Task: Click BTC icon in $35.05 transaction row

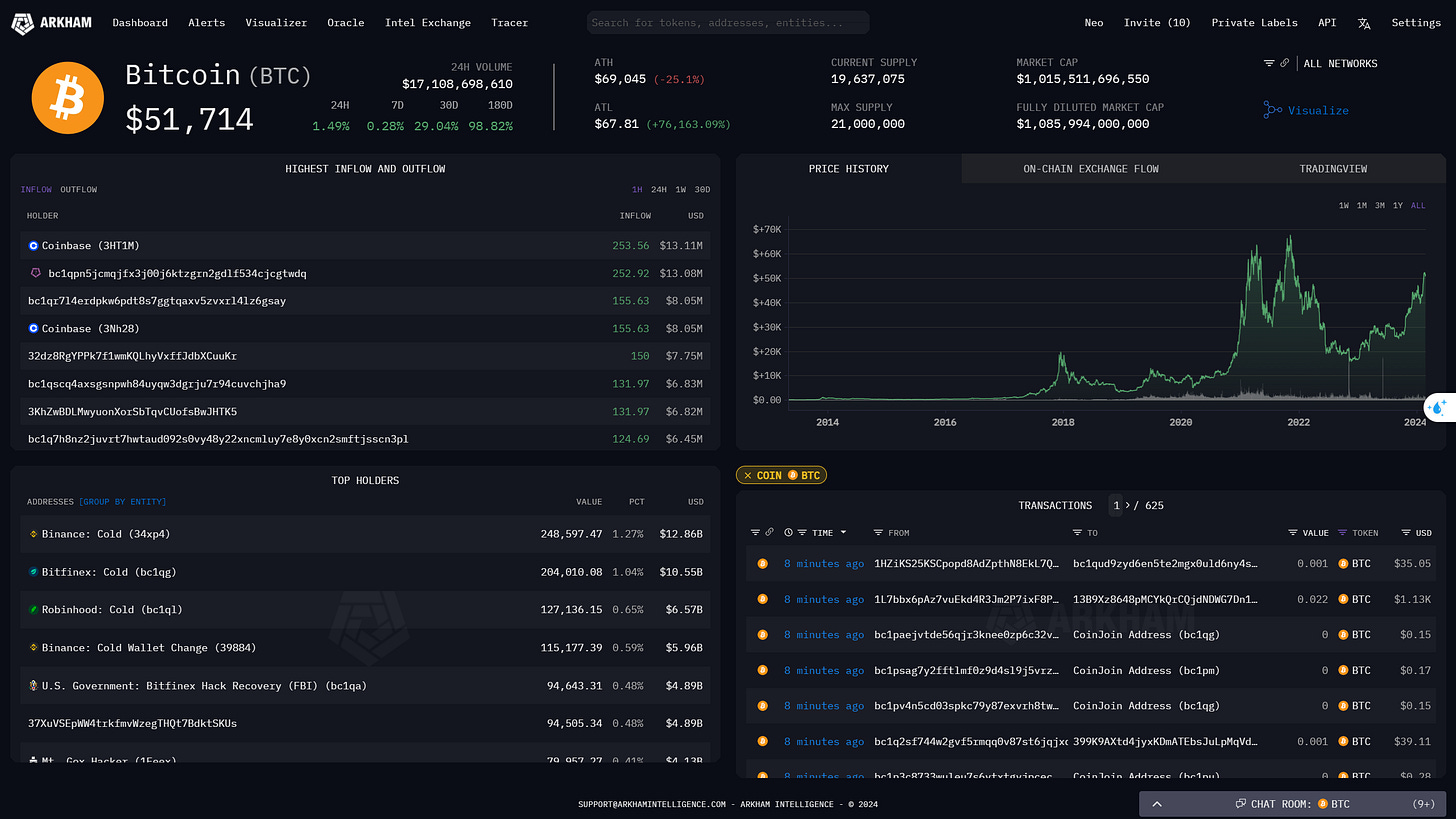Action: coord(1343,564)
